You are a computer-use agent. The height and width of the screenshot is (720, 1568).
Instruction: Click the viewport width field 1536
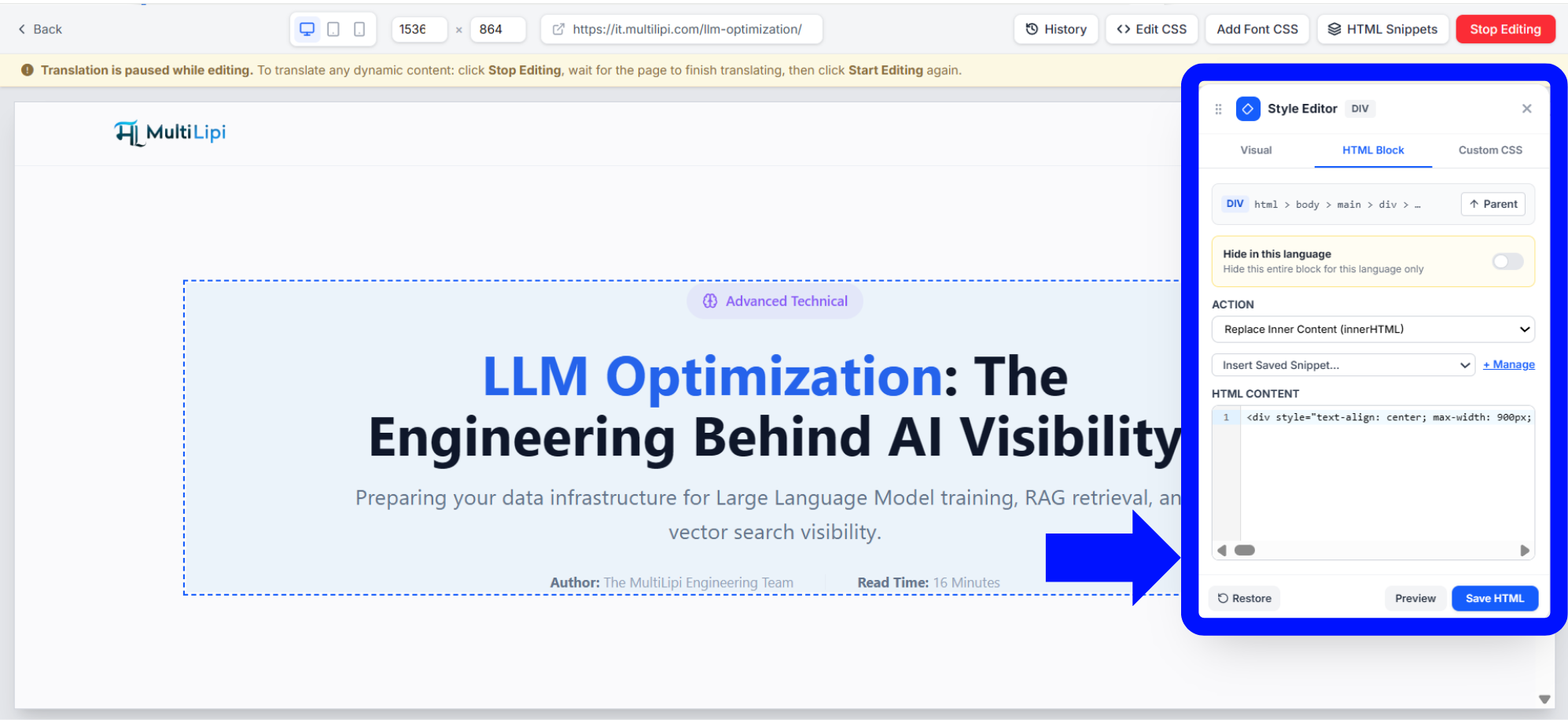419,29
